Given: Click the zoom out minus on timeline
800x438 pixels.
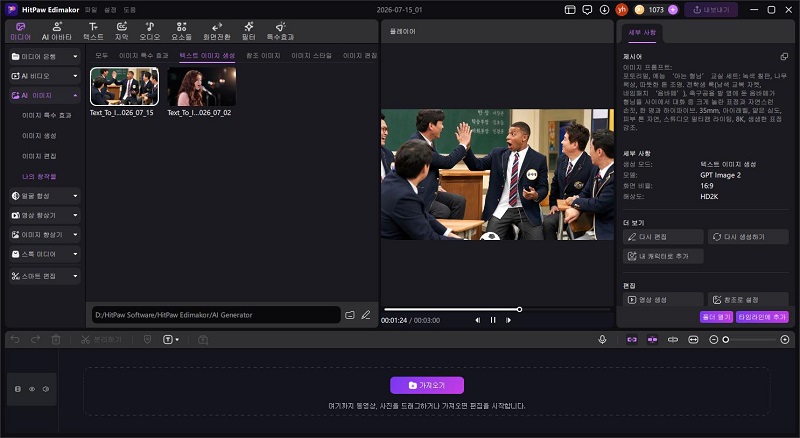Looking at the screenshot, I should pyautogui.click(x=714, y=339).
